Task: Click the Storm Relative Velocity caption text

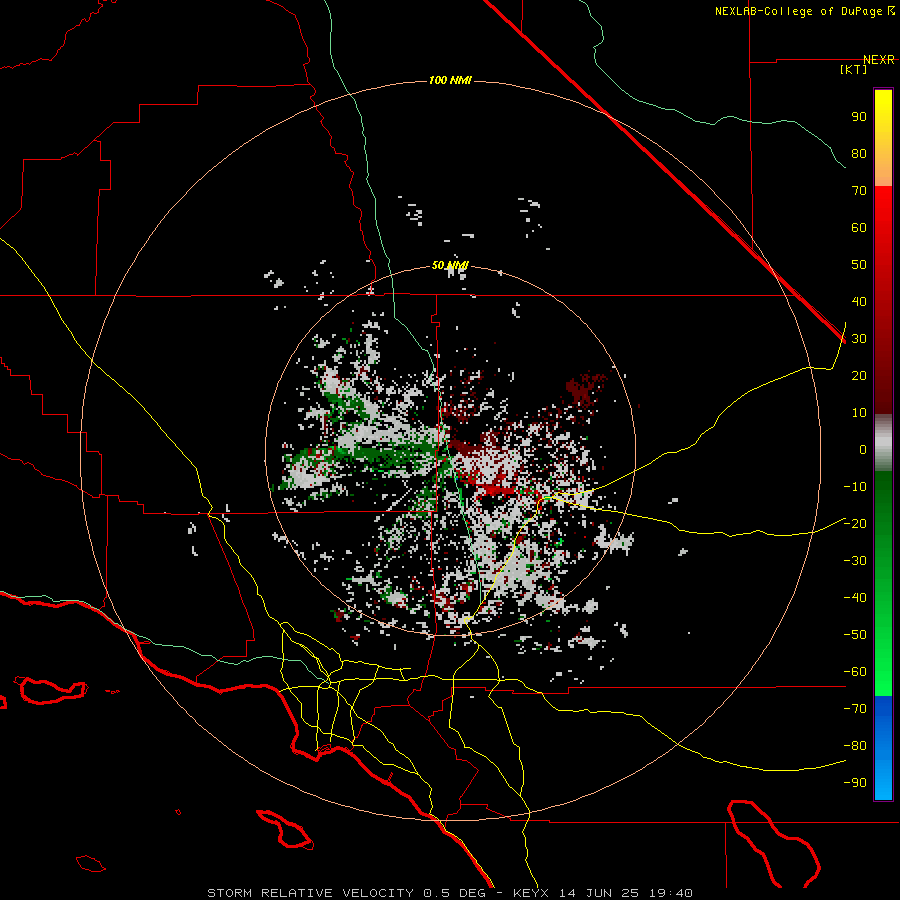Action: tap(449, 893)
